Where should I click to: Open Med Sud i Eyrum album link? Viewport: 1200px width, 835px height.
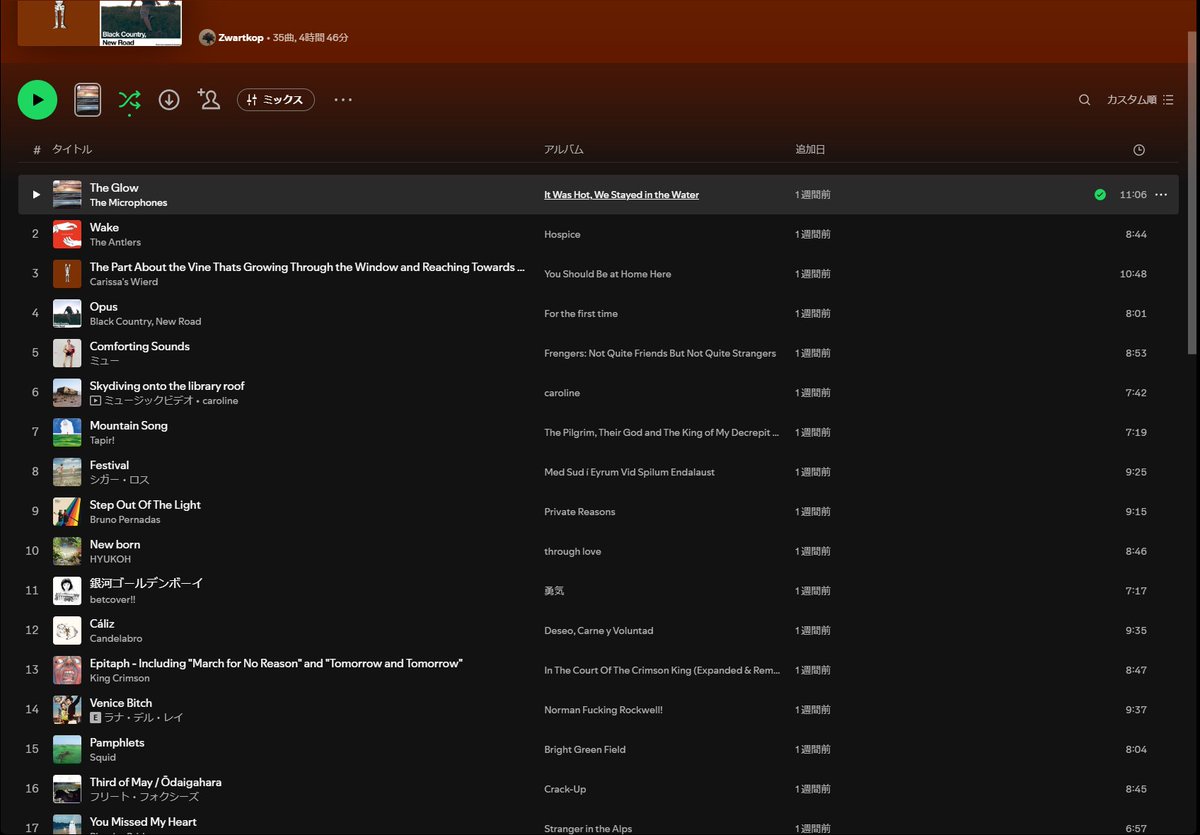point(629,472)
